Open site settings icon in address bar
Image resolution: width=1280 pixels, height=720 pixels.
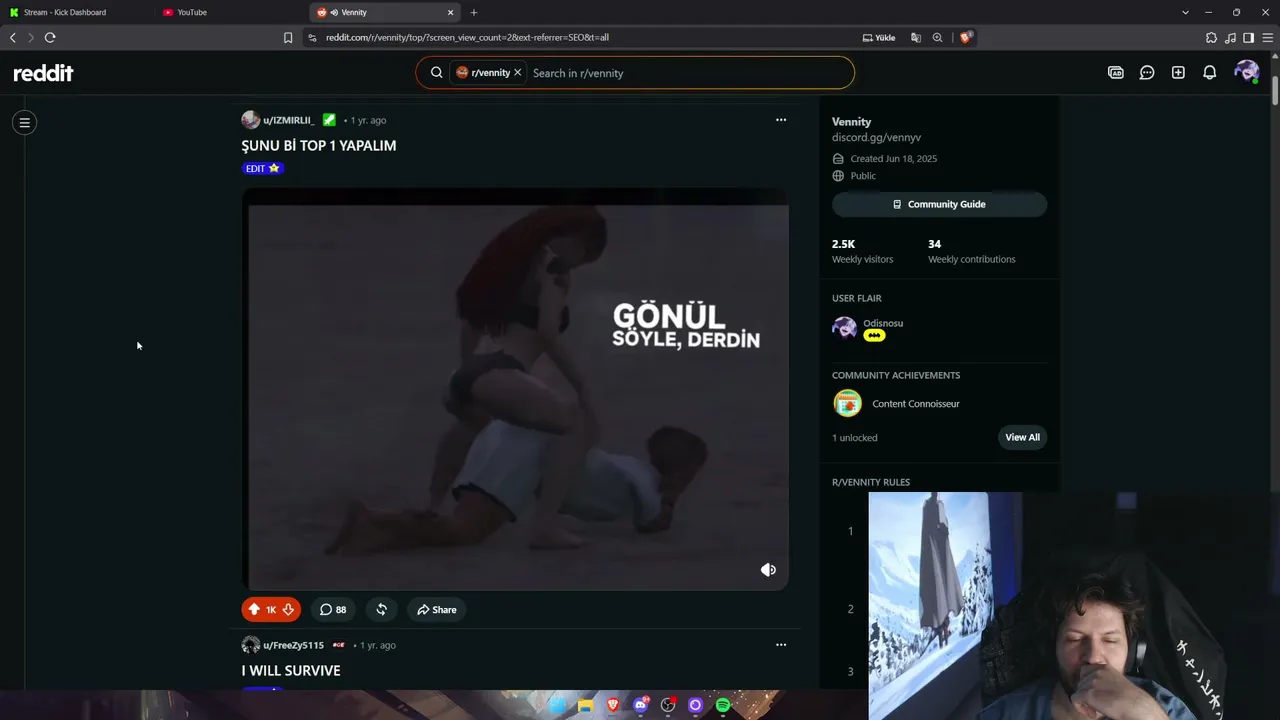coord(312,38)
